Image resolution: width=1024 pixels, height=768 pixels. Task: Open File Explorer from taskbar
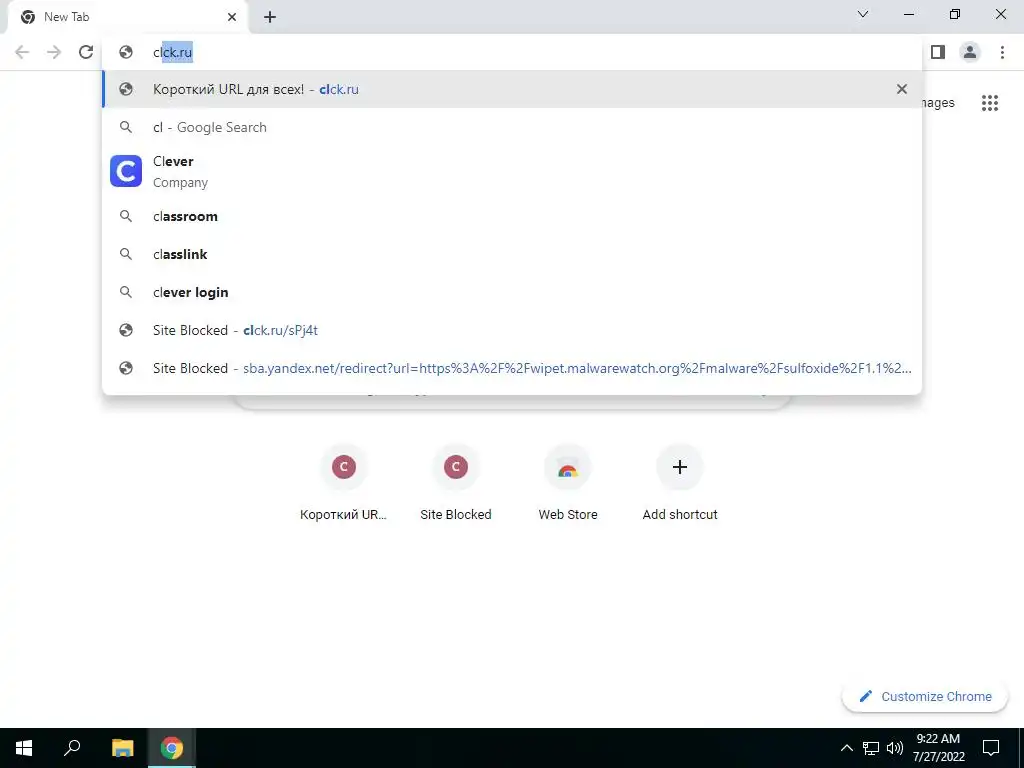coord(122,748)
